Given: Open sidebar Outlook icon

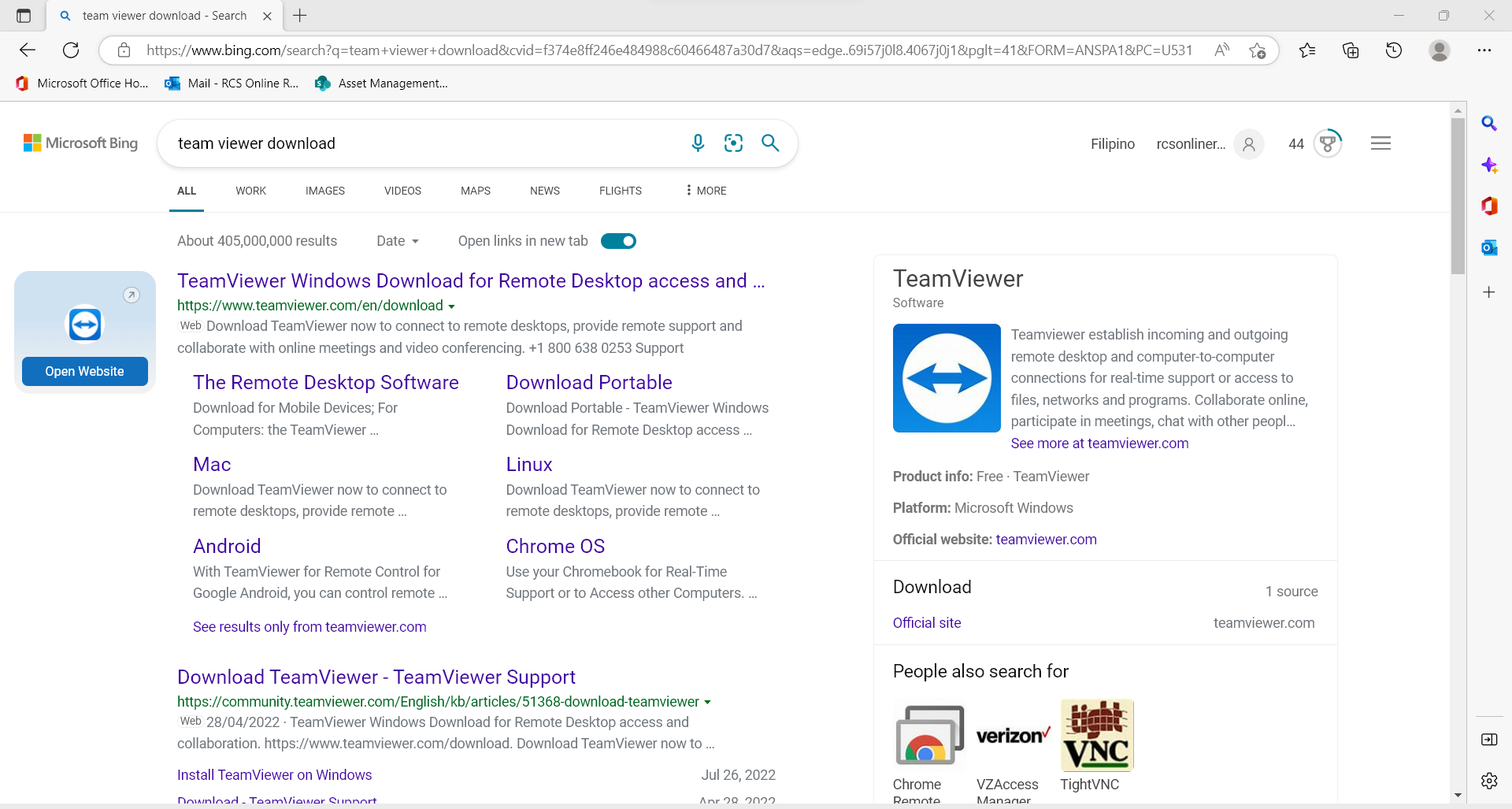Looking at the screenshot, I should (1489, 248).
